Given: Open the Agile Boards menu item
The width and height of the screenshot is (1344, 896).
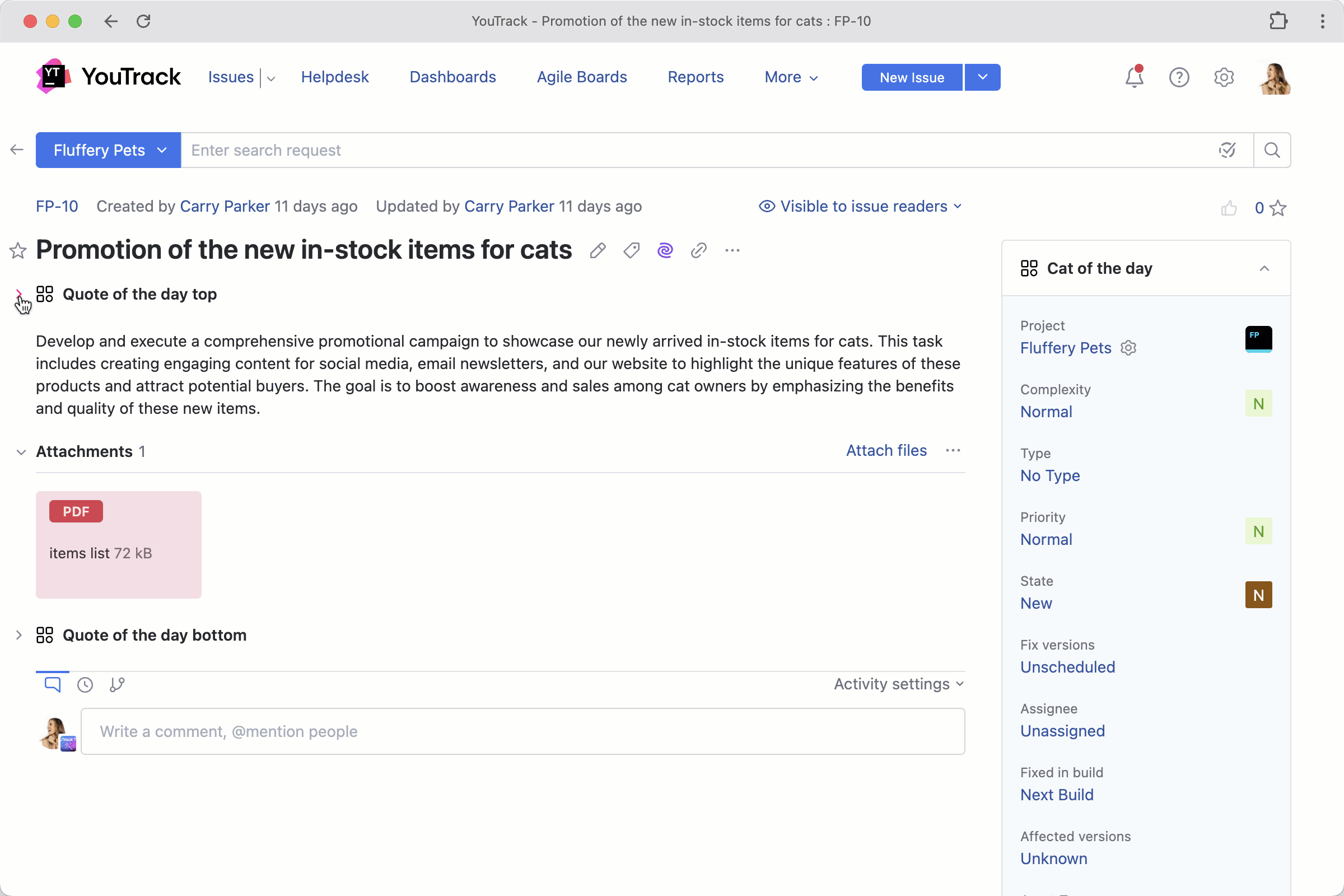Looking at the screenshot, I should point(582,77).
